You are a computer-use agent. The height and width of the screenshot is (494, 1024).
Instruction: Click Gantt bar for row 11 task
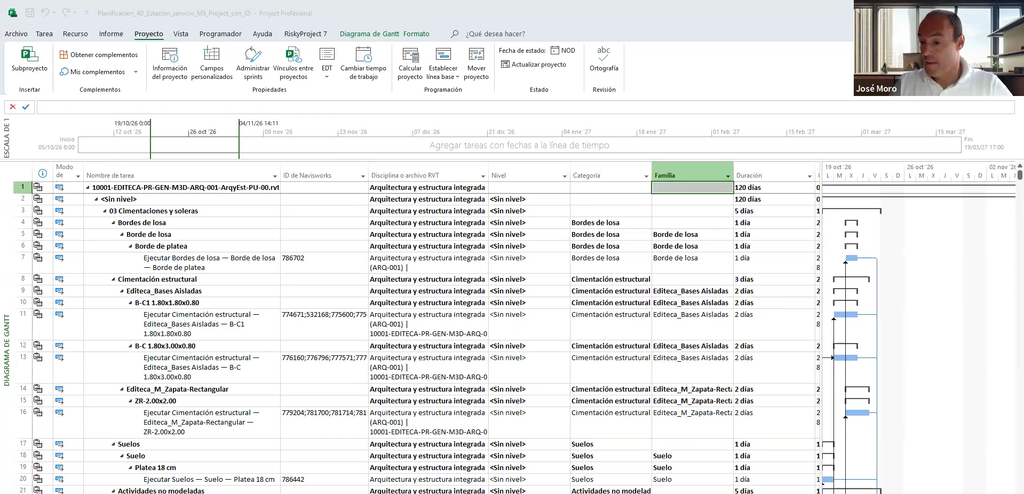[x=846, y=315]
